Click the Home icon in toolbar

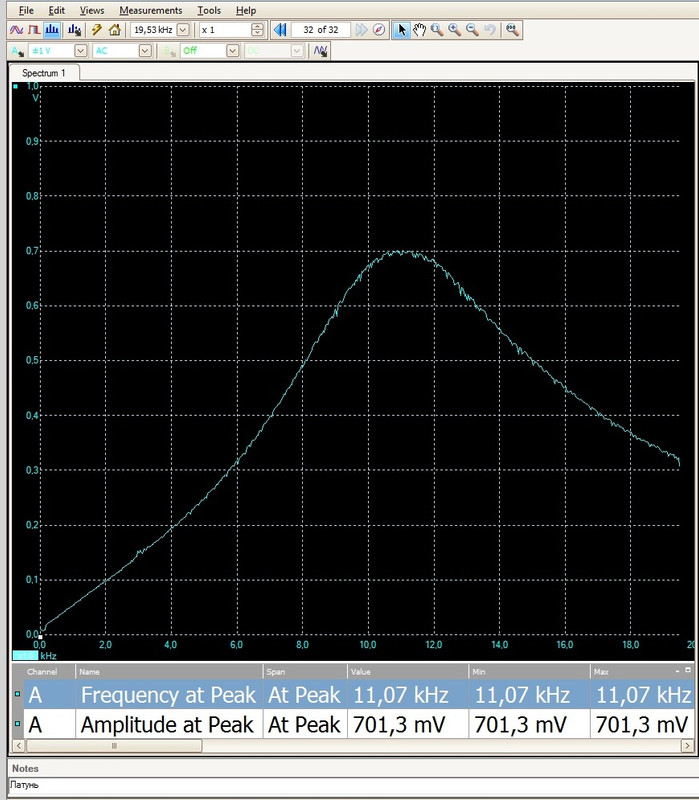114,30
